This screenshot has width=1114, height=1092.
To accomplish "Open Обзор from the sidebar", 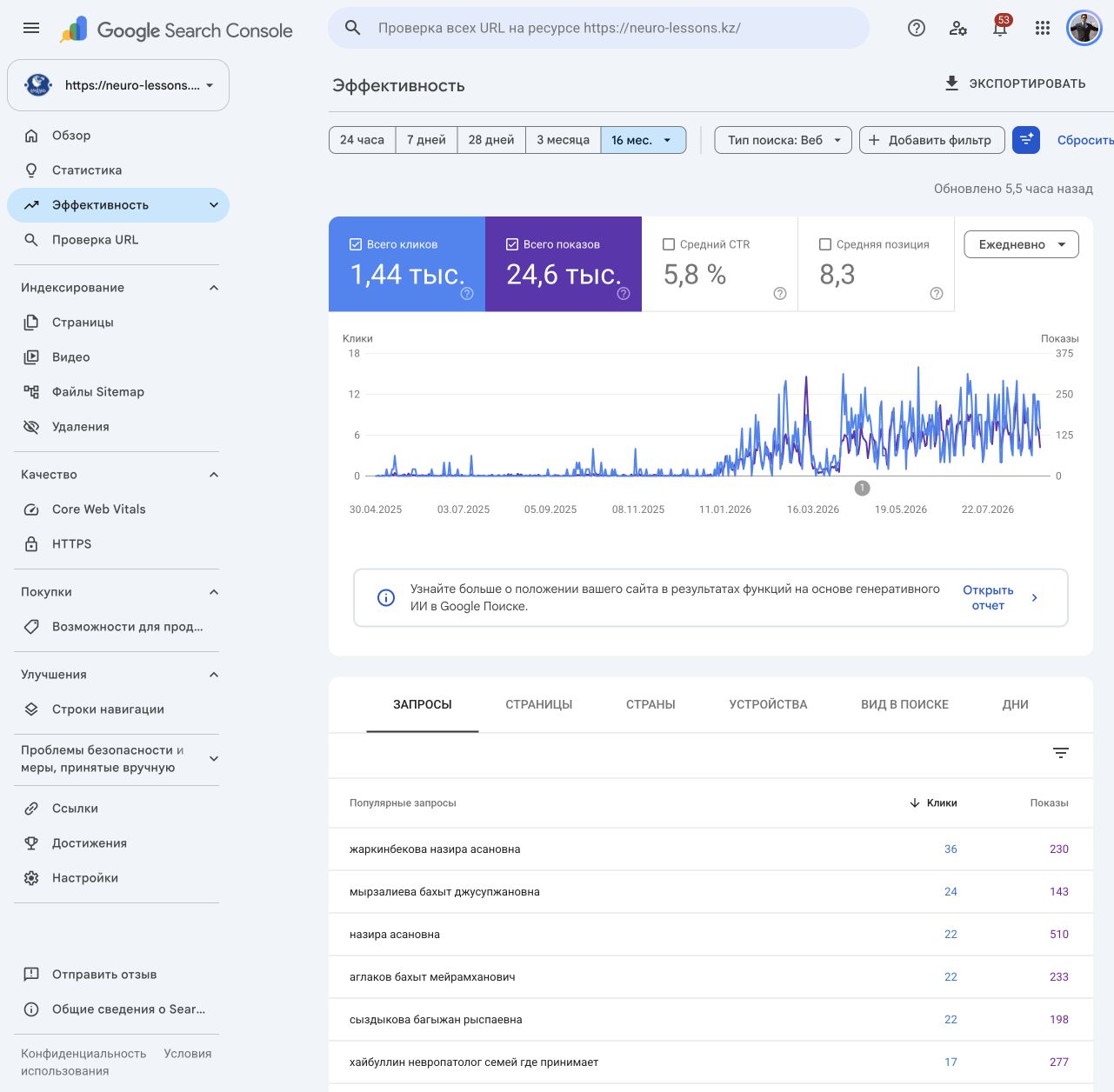I will (x=118, y=136).
